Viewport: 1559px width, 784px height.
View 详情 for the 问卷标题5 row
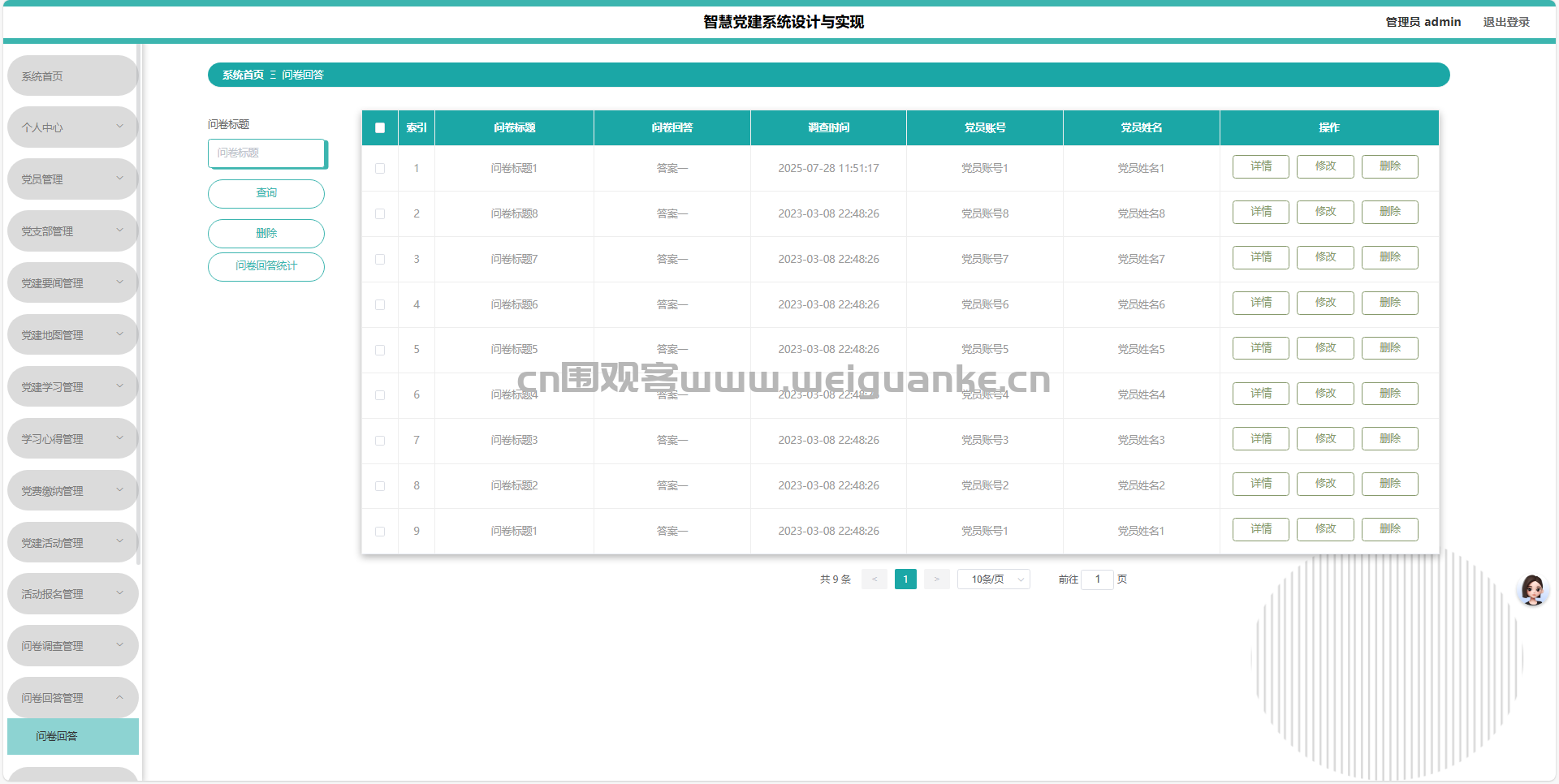click(1261, 348)
